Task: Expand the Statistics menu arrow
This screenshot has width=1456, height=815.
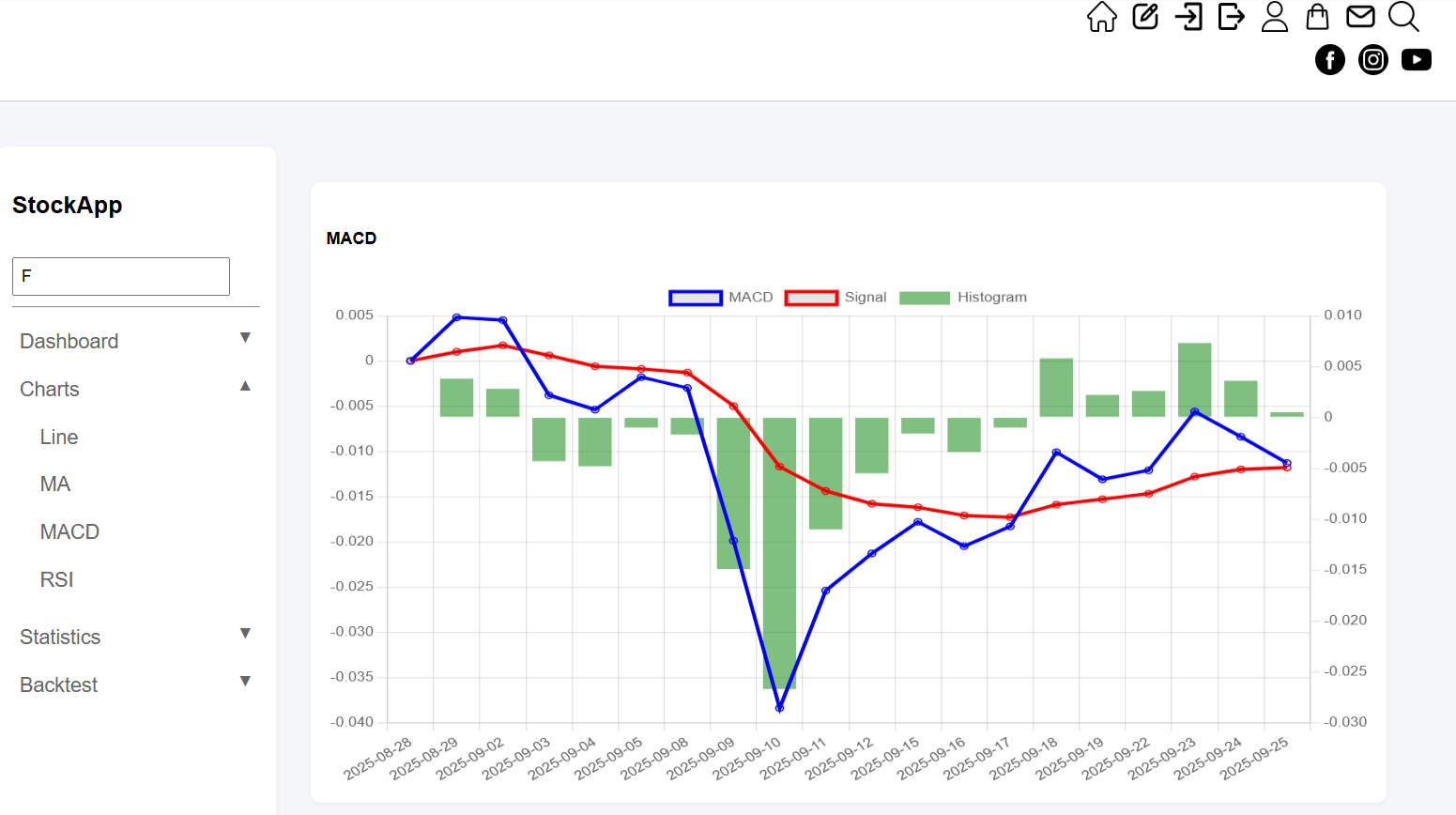Action: (x=245, y=634)
